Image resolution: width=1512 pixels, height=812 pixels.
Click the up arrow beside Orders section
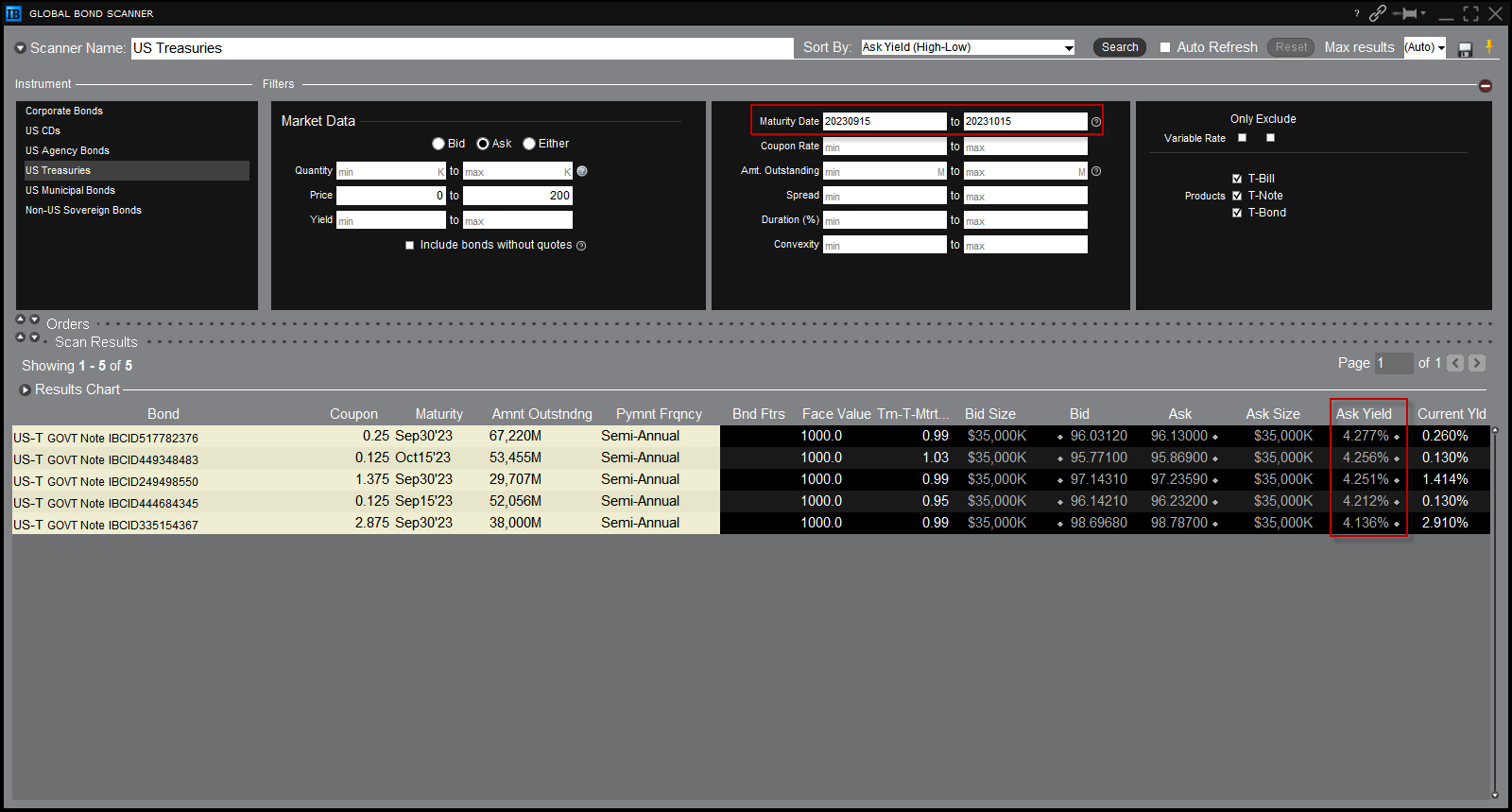pos(21,320)
